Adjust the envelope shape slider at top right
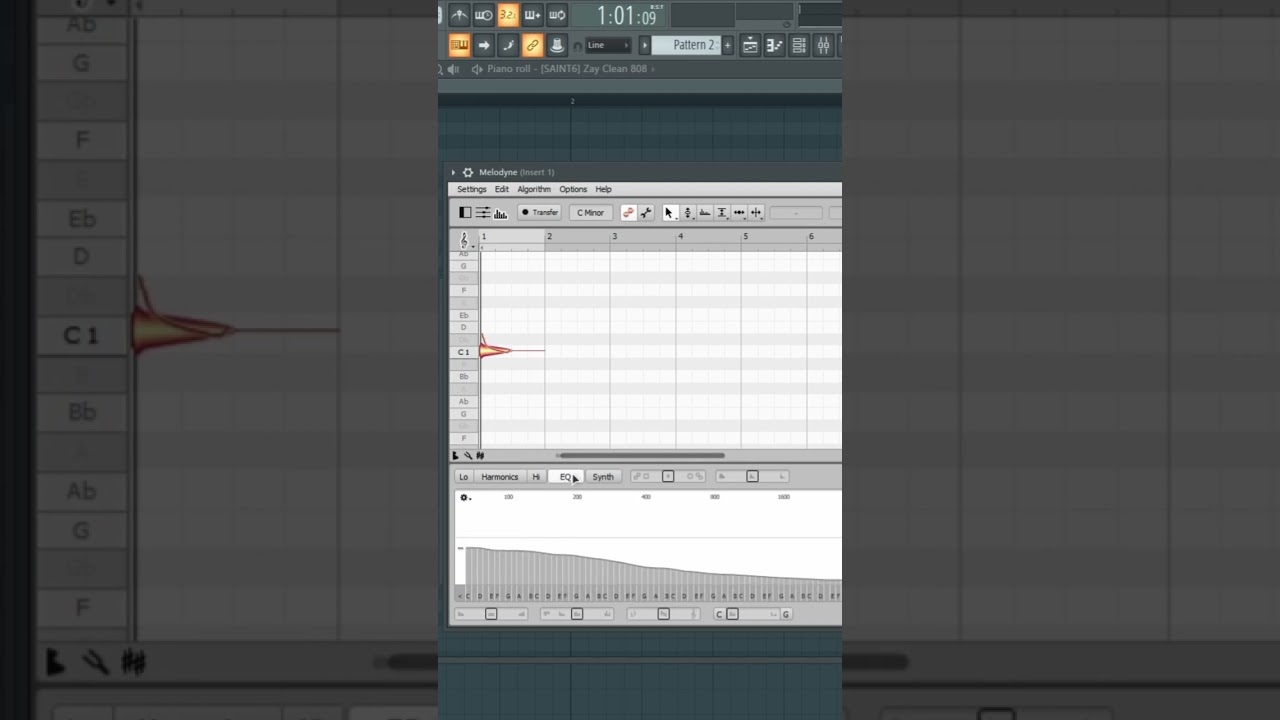The height and width of the screenshot is (720, 1280). pos(753,477)
